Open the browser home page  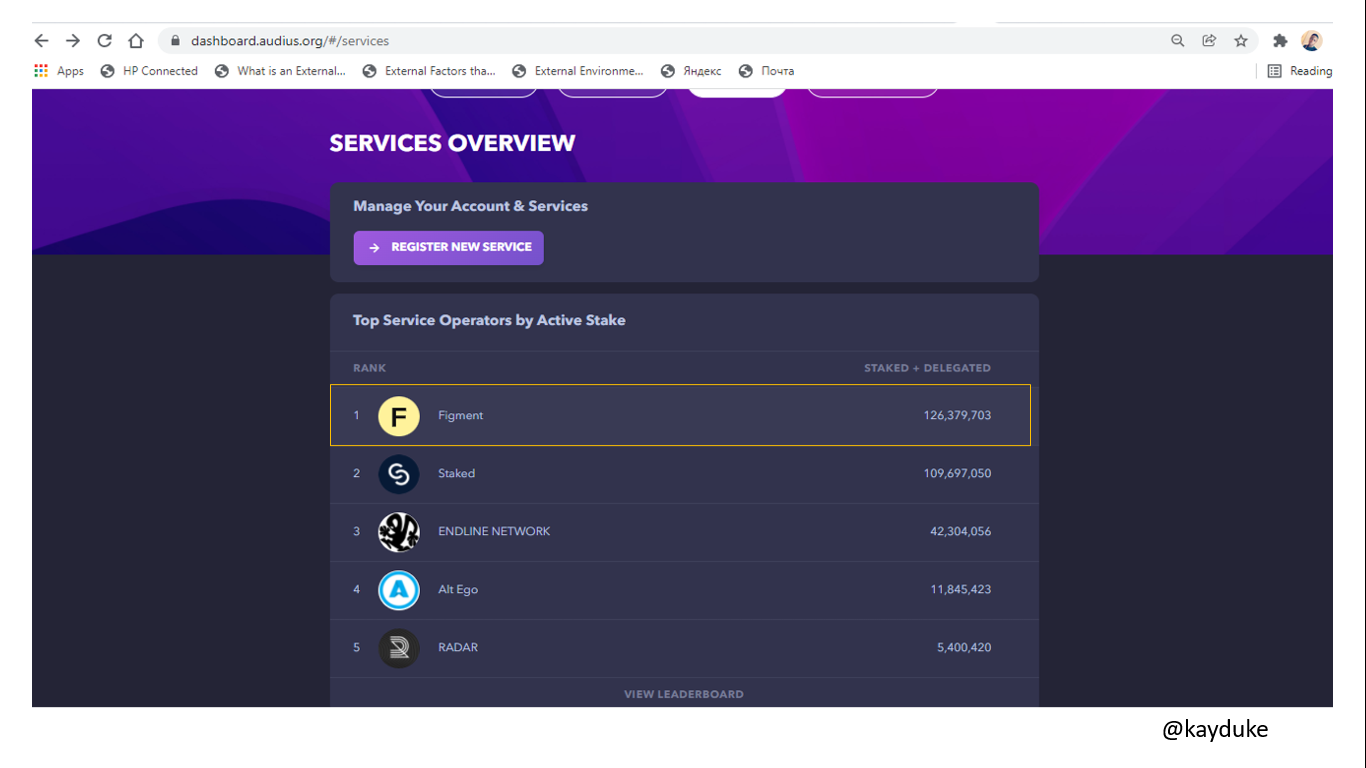coord(136,41)
